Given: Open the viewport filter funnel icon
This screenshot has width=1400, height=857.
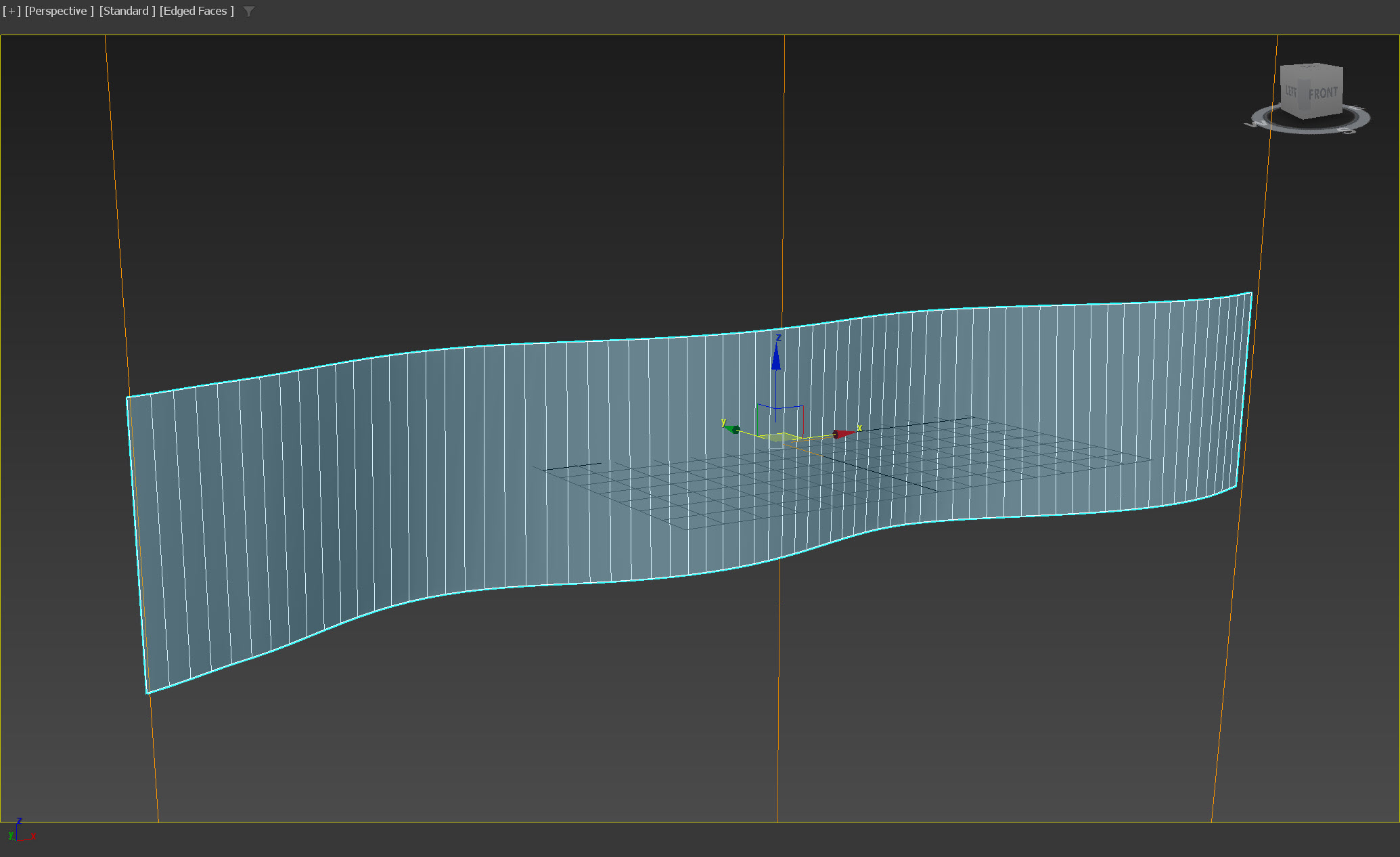Looking at the screenshot, I should click(249, 12).
